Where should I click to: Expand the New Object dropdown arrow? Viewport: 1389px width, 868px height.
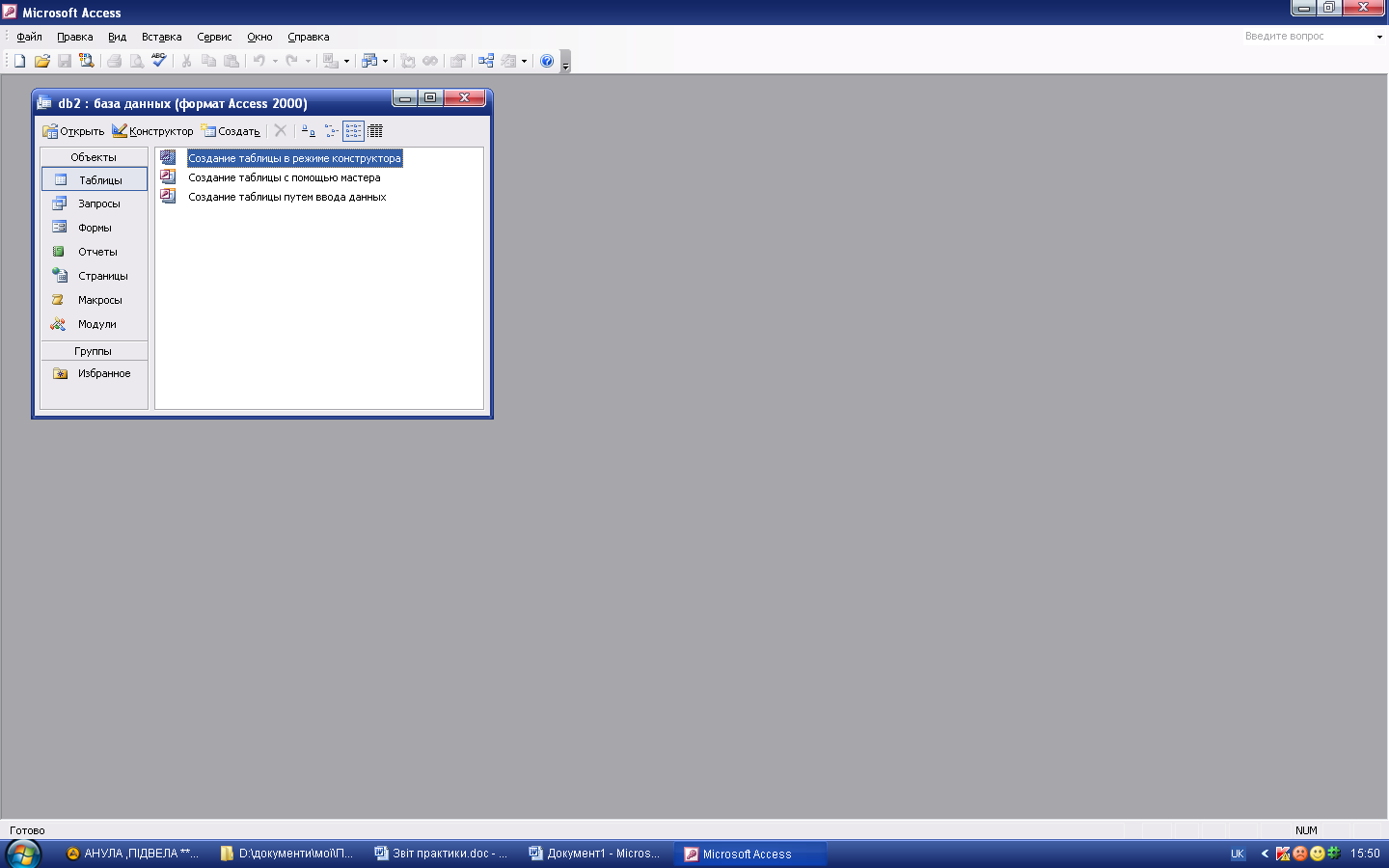pos(524,61)
